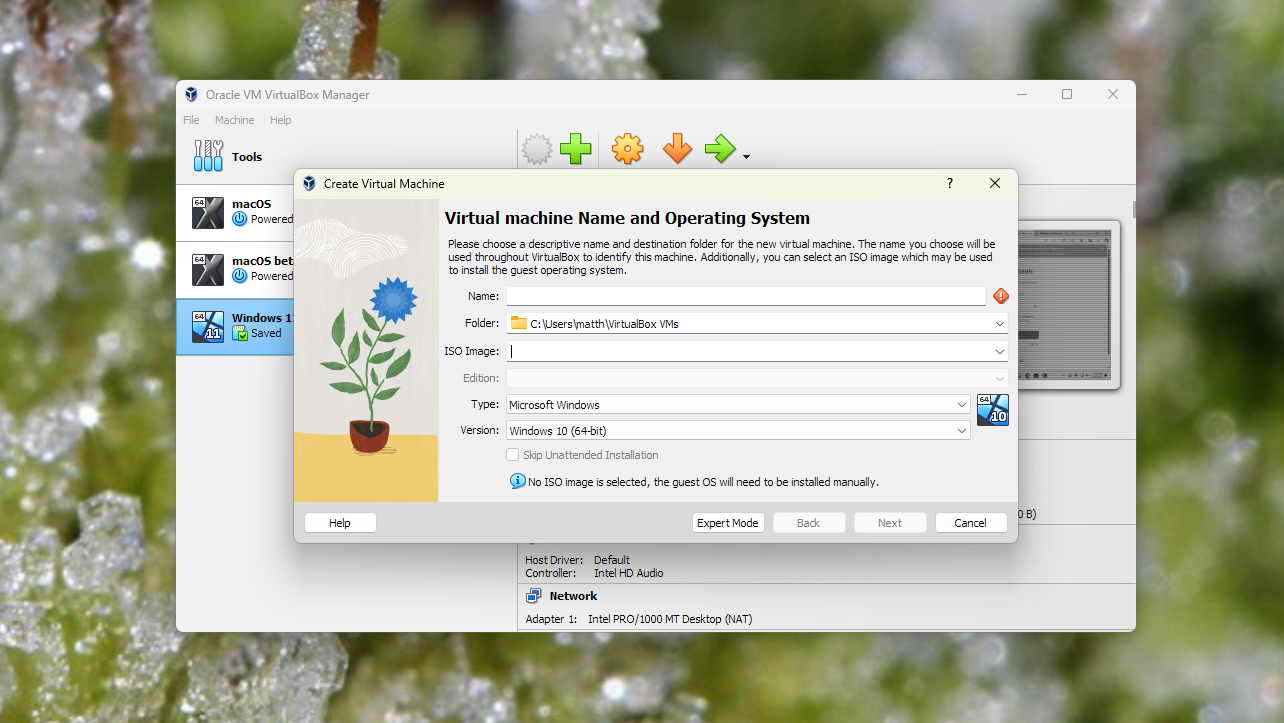Viewport: 1284px width, 723px height.
Task: Click the VirtualBox logo in Manager titlebar
Action: tap(191, 95)
